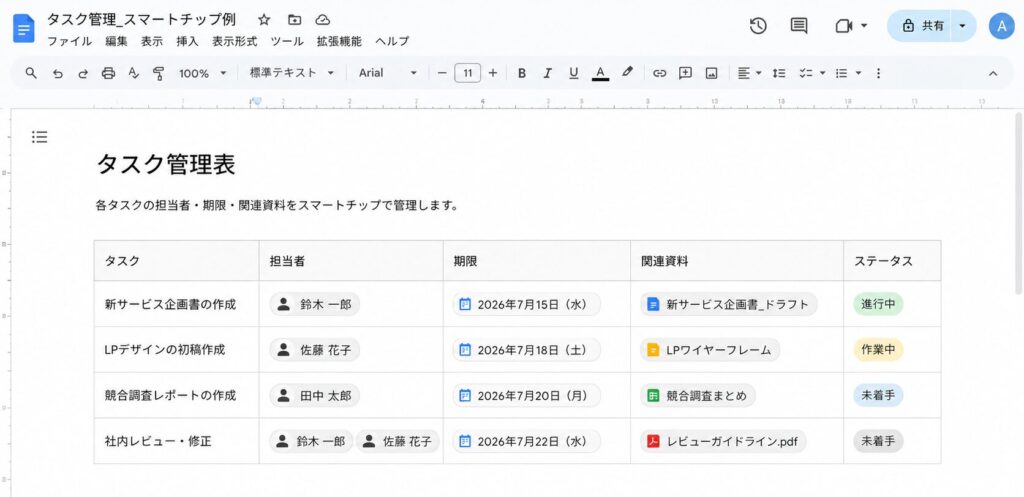Image resolution: width=1024 pixels, height=497 pixels.
Task: Open the ヘルプ menu
Action: coord(392,41)
